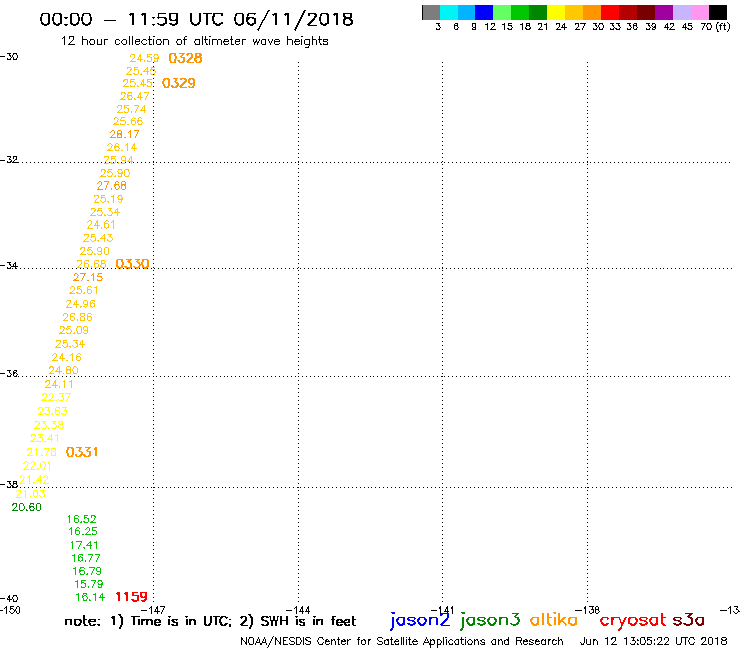Click the wave height reading 25.66
This screenshot has height=650, width=740.
tap(128, 121)
